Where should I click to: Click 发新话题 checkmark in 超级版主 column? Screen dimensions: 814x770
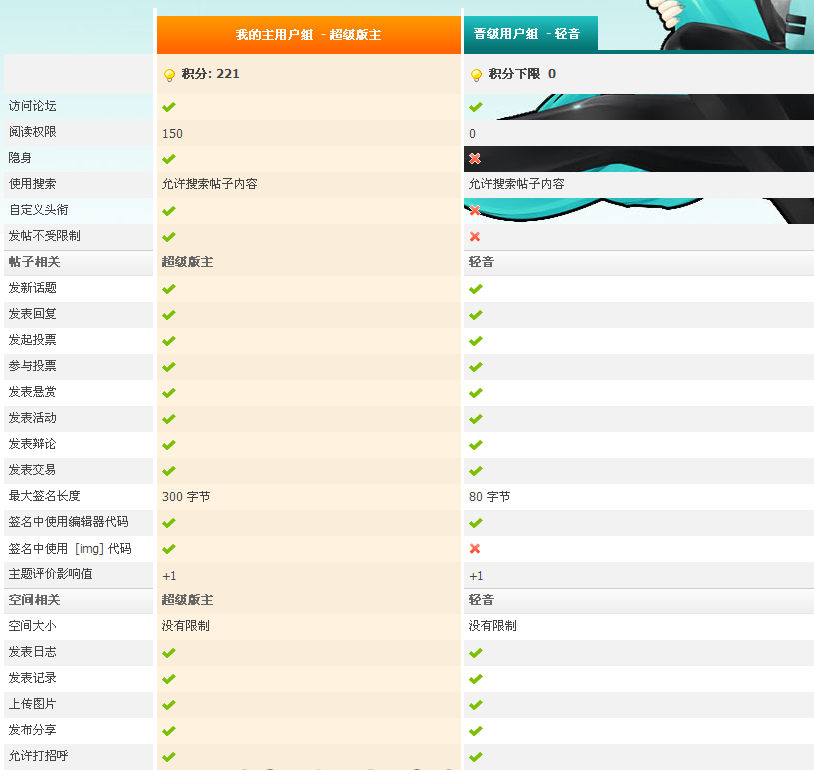169,289
